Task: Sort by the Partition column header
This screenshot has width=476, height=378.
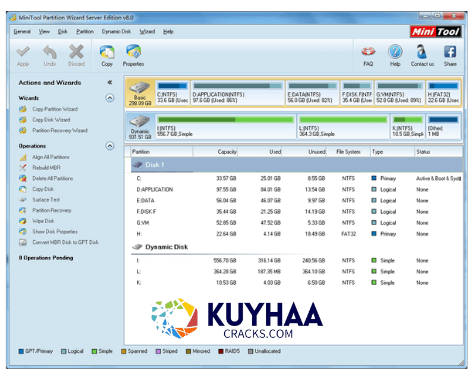Action: 162,152
